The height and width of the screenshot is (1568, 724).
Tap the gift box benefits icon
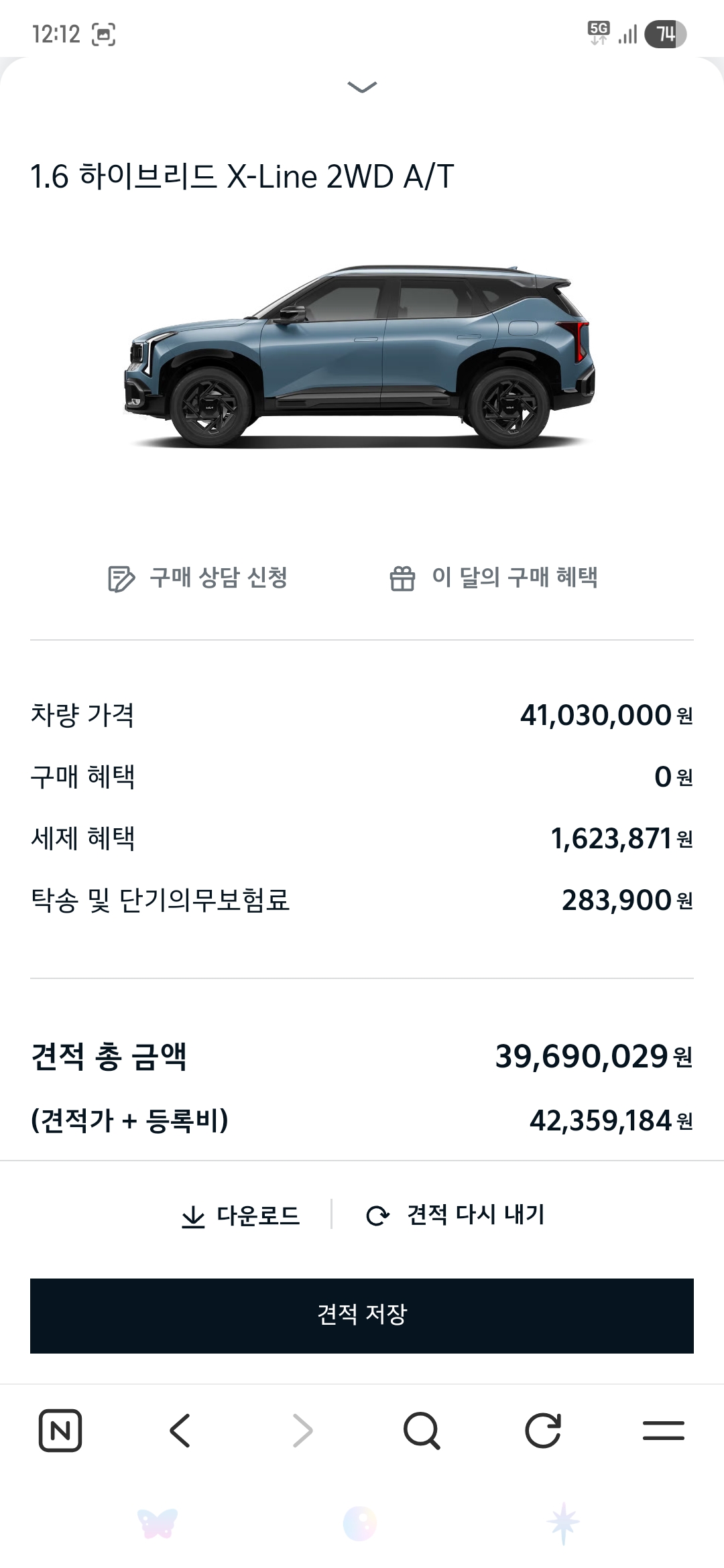(402, 578)
